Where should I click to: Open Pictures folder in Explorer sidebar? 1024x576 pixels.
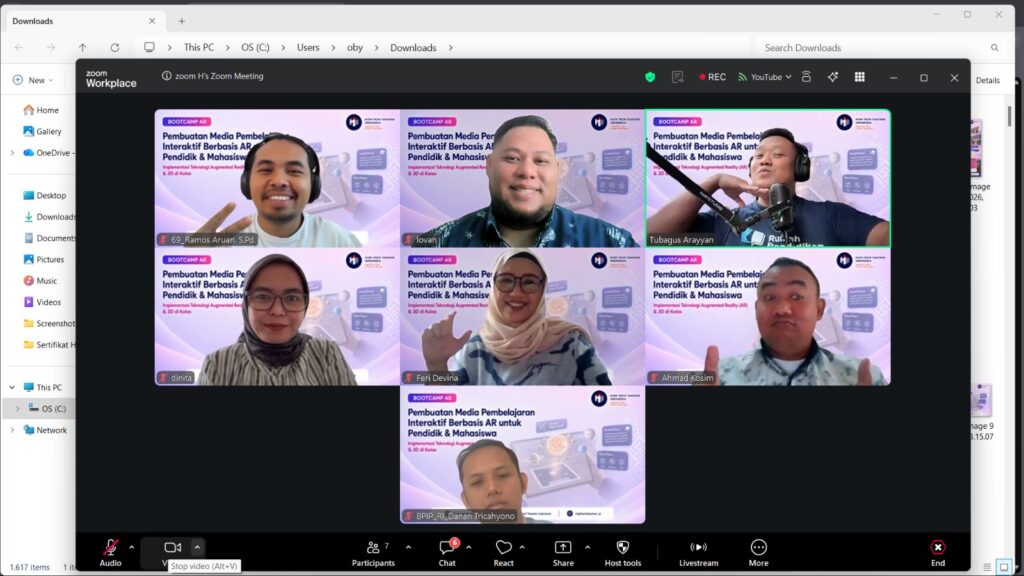pos(44,259)
